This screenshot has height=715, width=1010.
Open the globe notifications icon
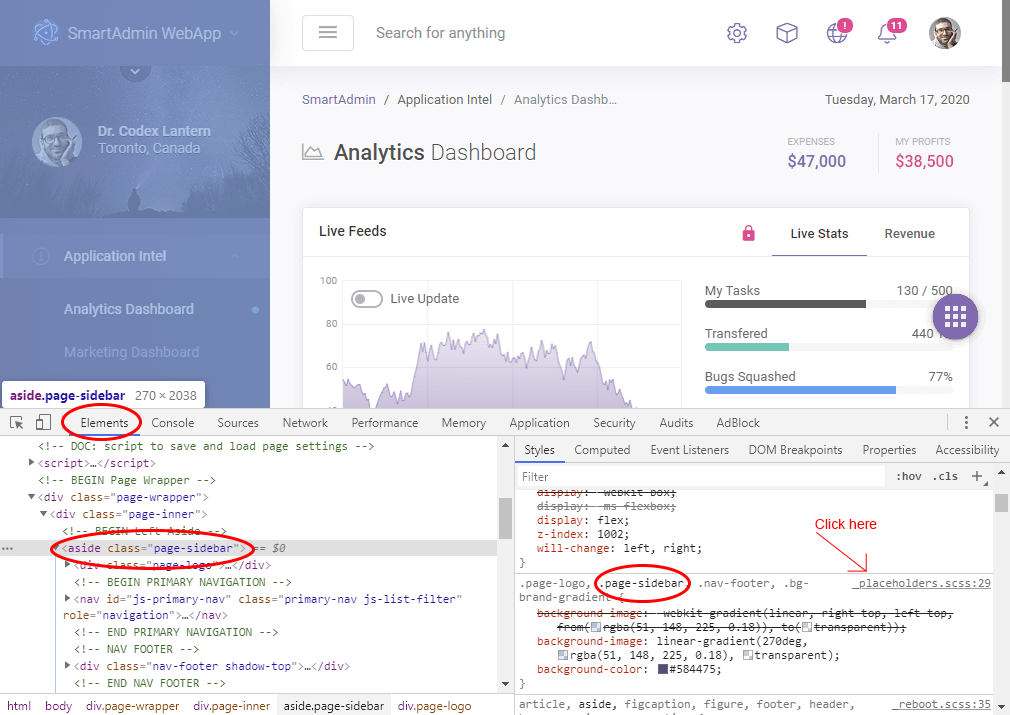pos(837,33)
